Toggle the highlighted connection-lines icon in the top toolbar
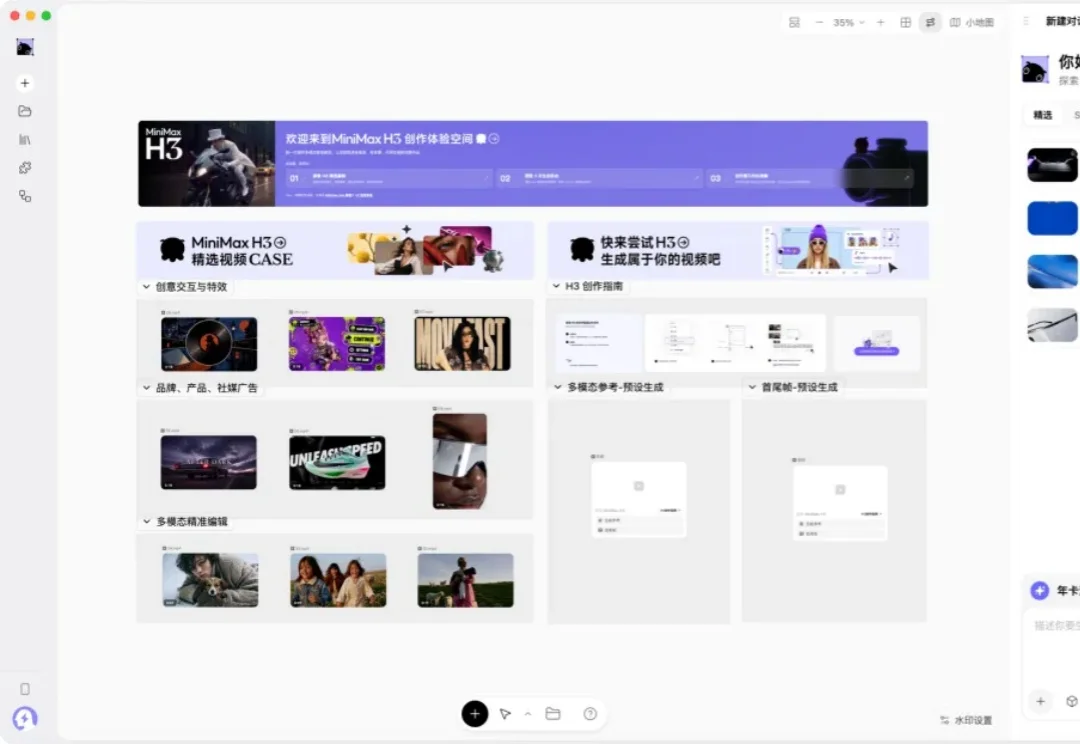Image resolution: width=1080 pixels, height=744 pixels. point(930,23)
